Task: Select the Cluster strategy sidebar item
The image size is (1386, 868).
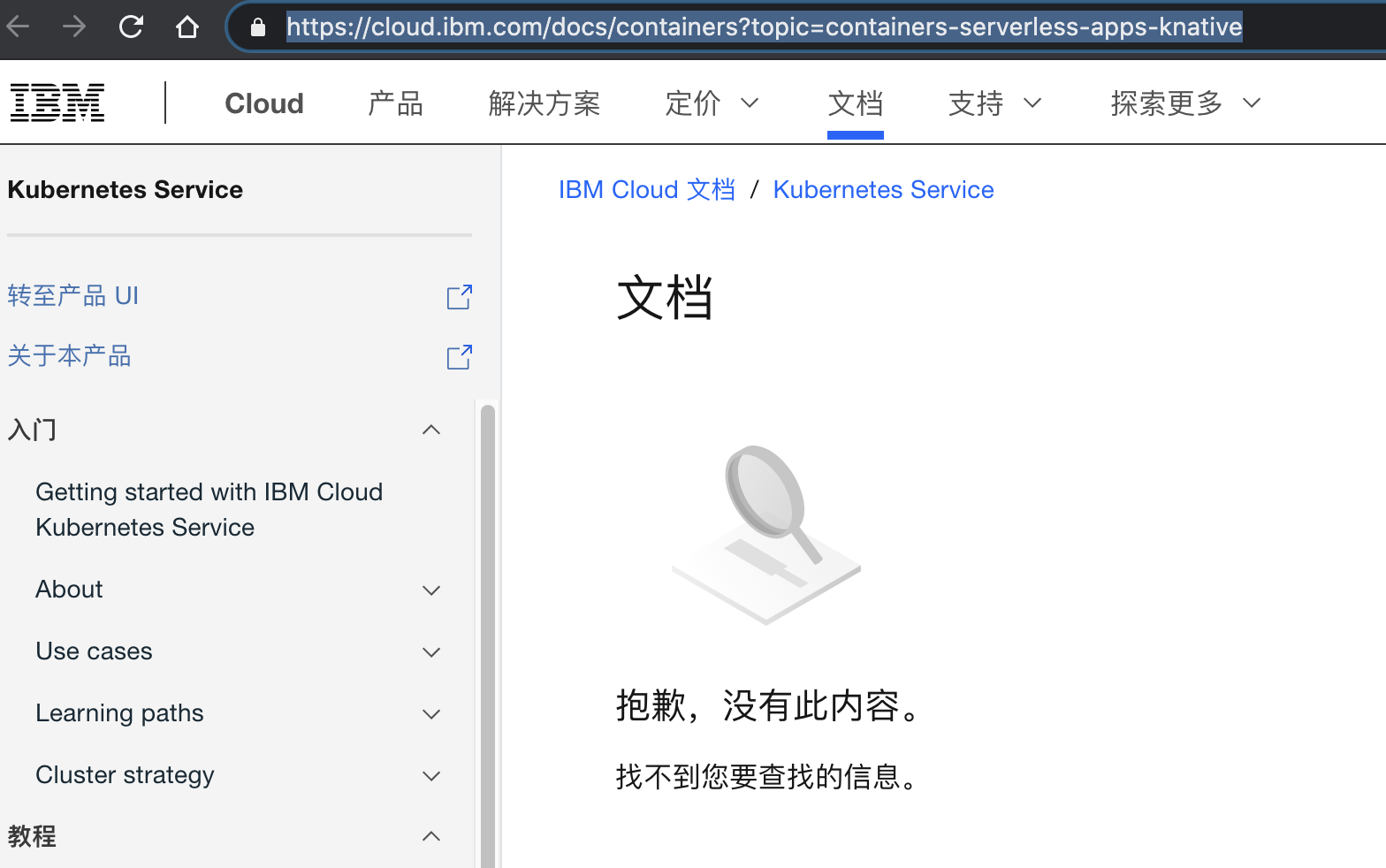Action: 125,774
